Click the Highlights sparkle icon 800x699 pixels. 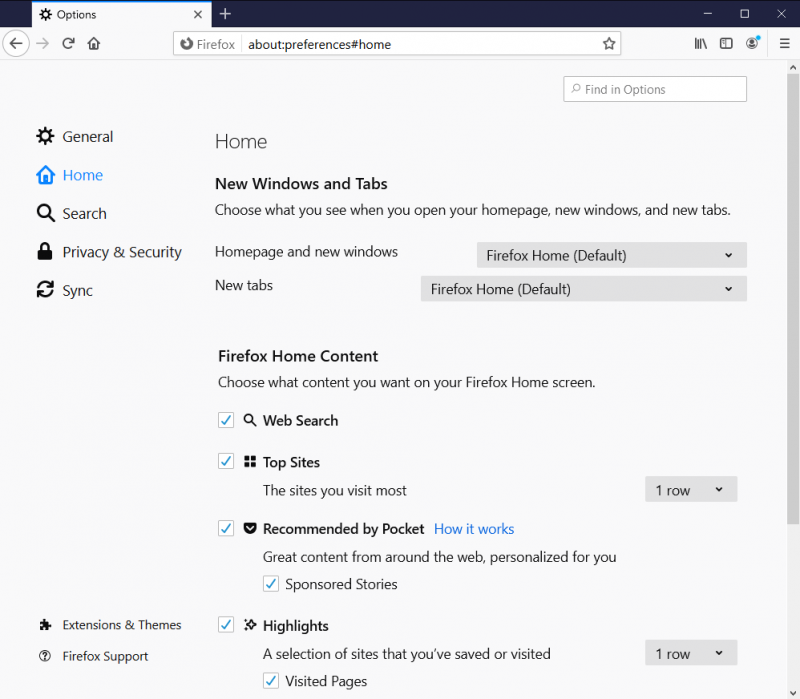tap(250, 625)
